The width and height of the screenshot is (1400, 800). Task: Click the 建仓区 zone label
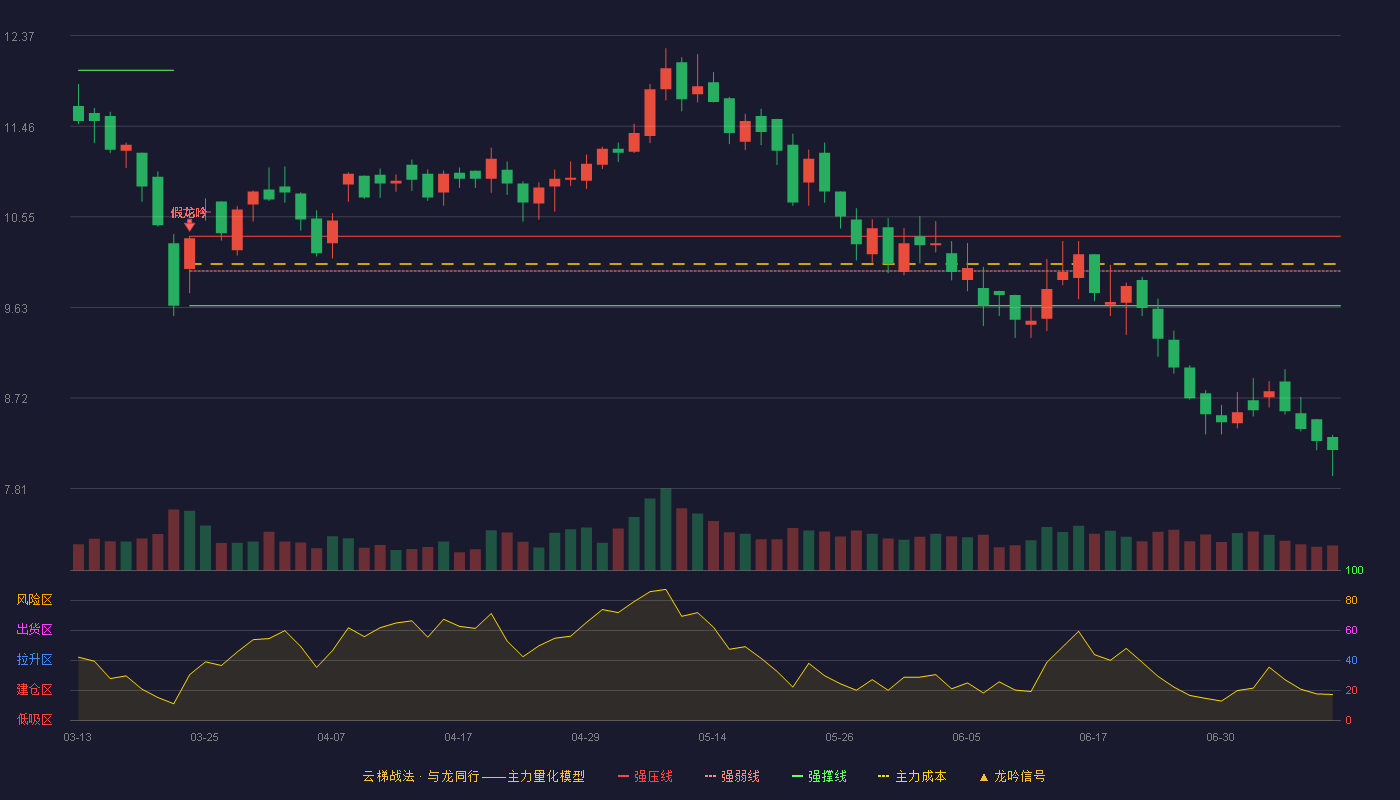click(34, 690)
